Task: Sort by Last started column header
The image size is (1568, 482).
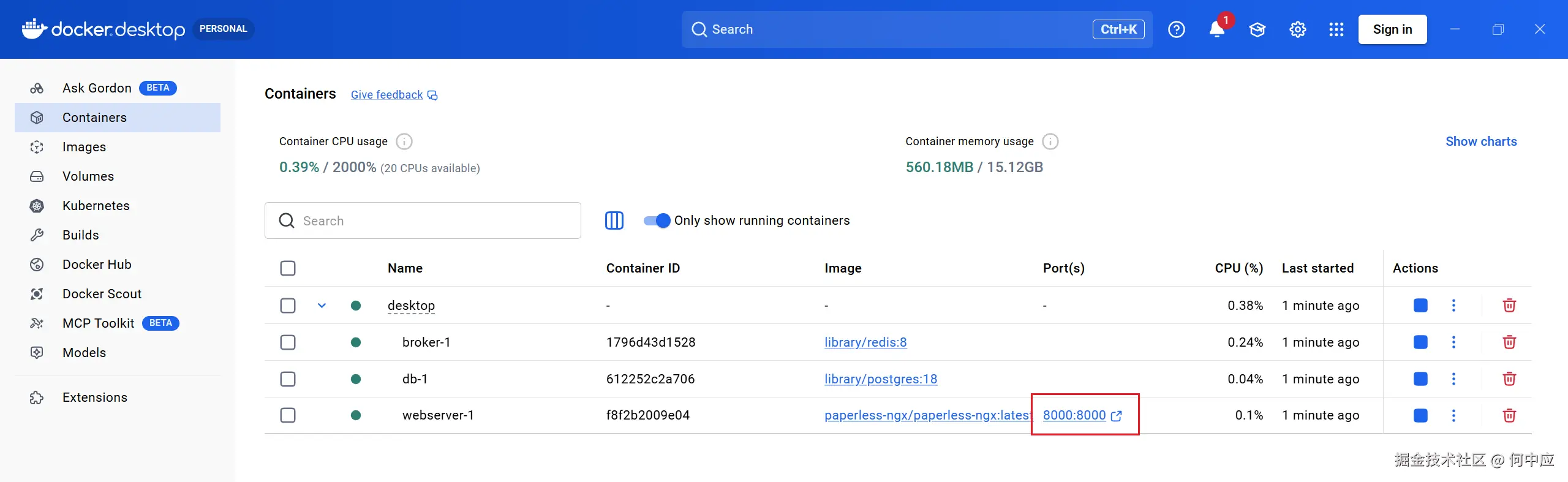Action: [1317, 268]
